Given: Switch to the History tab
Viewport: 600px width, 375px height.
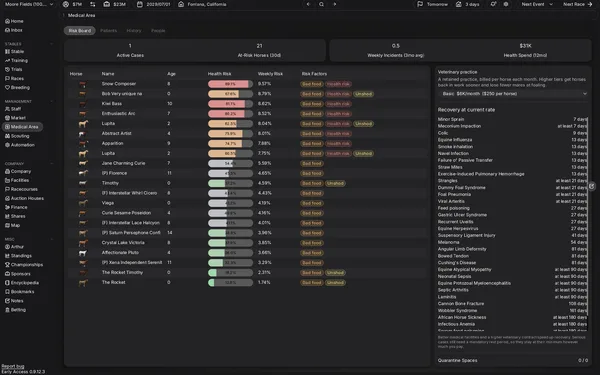Looking at the screenshot, I should [134, 31].
